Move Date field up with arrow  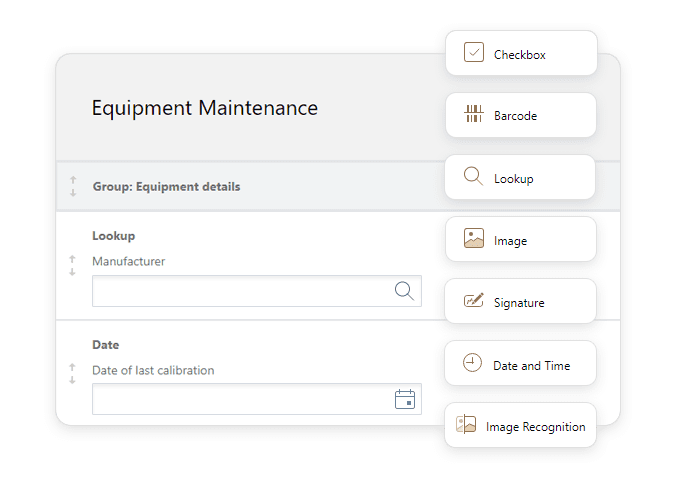[x=72, y=367]
